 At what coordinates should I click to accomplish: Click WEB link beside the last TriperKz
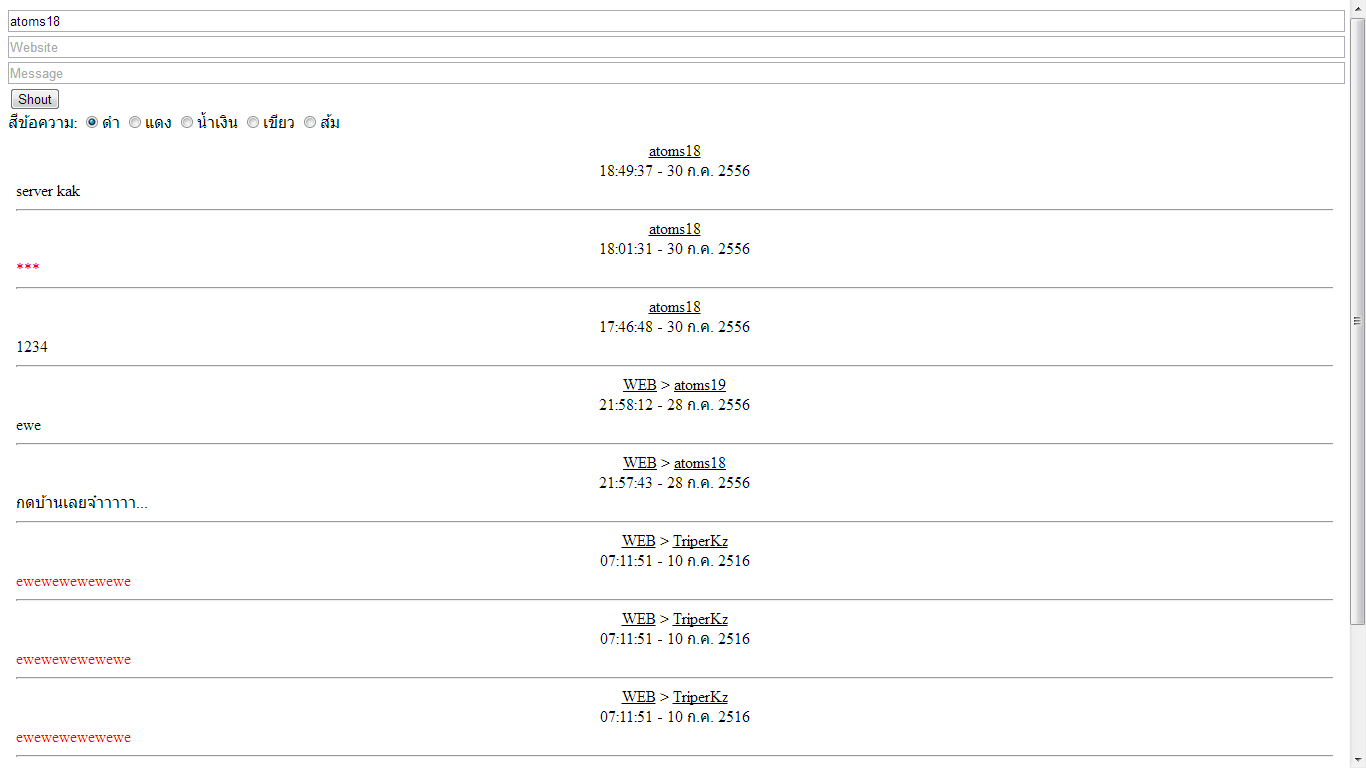[639, 697]
